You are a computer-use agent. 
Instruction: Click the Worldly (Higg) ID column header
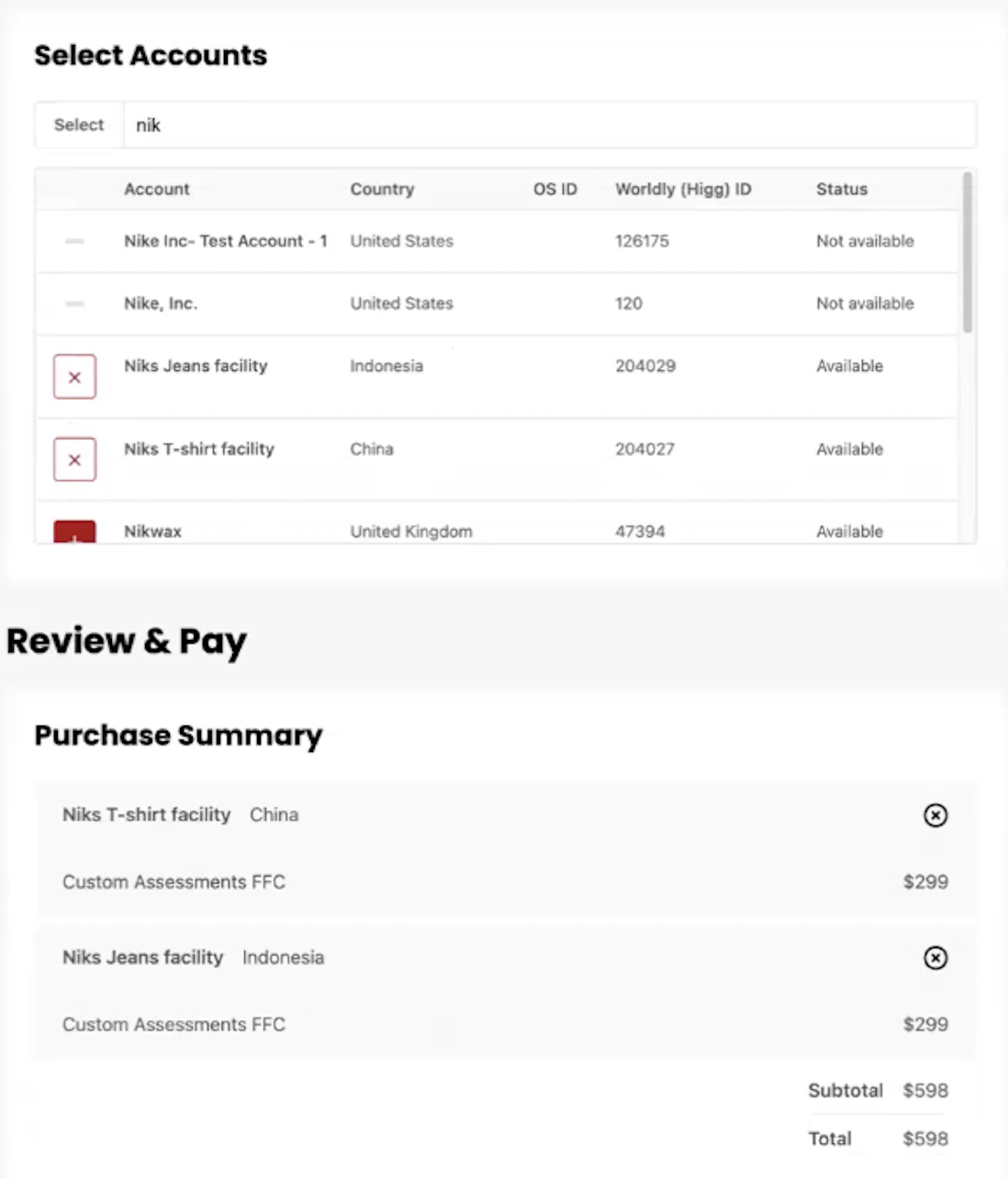pyautogui.click(x=683, y=189)
